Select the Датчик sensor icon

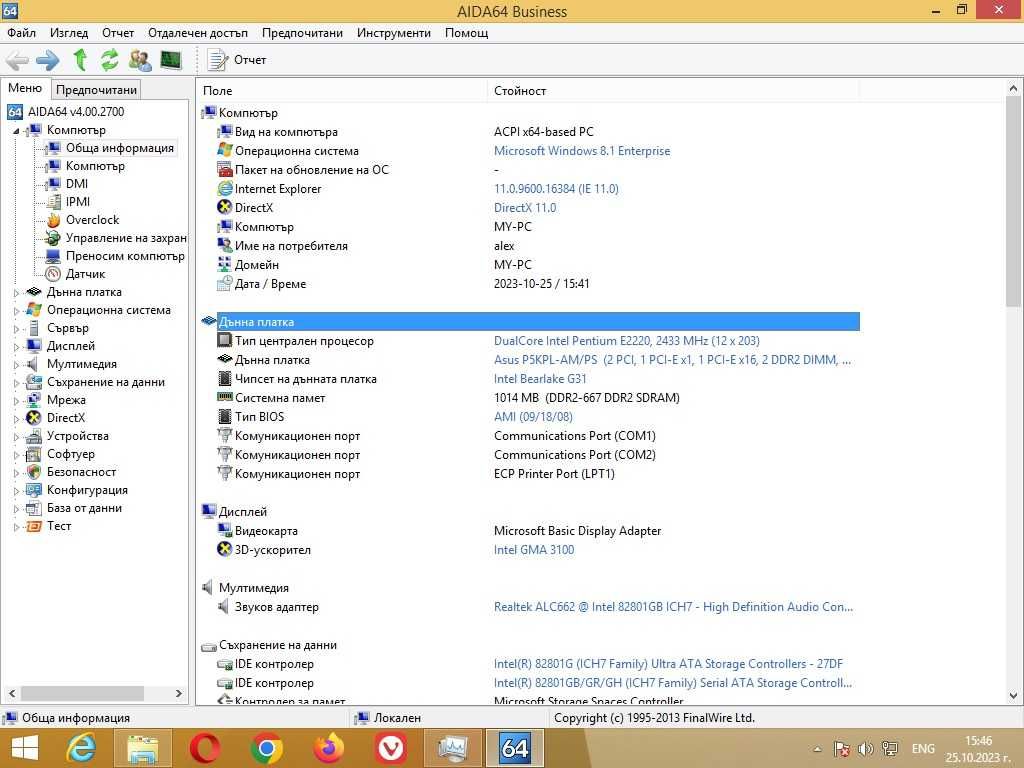point(54,274)
